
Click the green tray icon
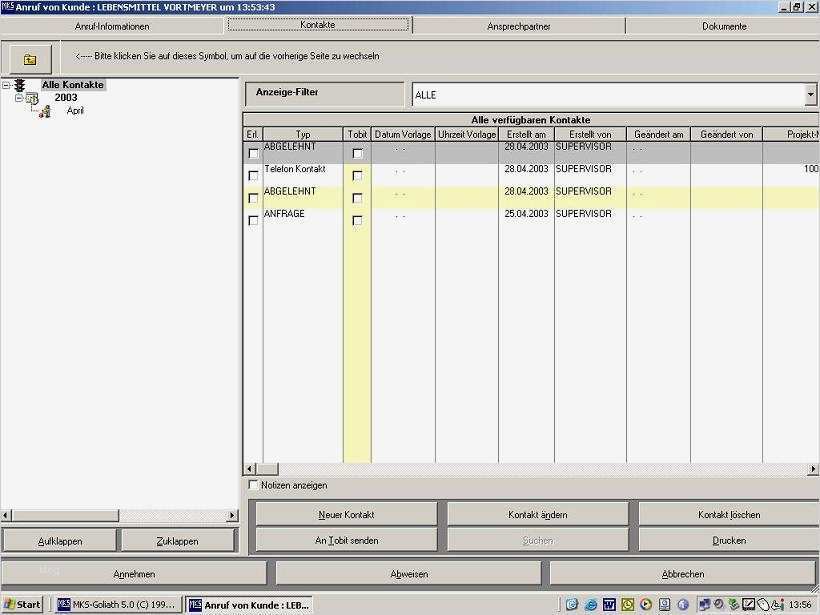[734, 605]
